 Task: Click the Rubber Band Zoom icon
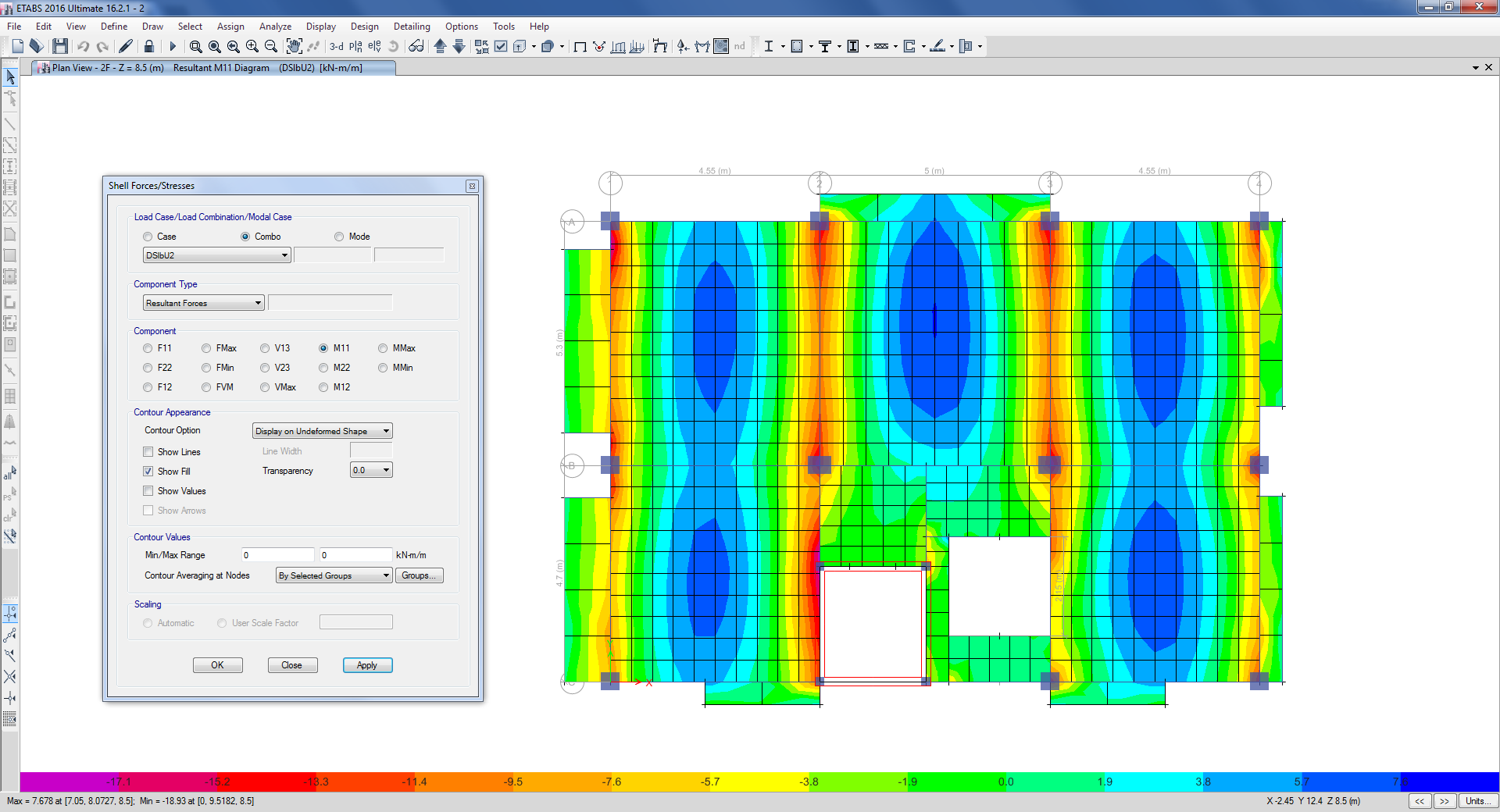coord(196,46)
